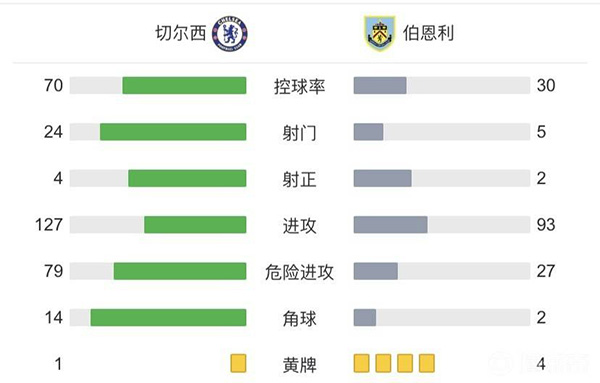600x383 pixels.
Task: Click Burnley's gray 进攻 attacks bar
Action: [x=391, y=225]
